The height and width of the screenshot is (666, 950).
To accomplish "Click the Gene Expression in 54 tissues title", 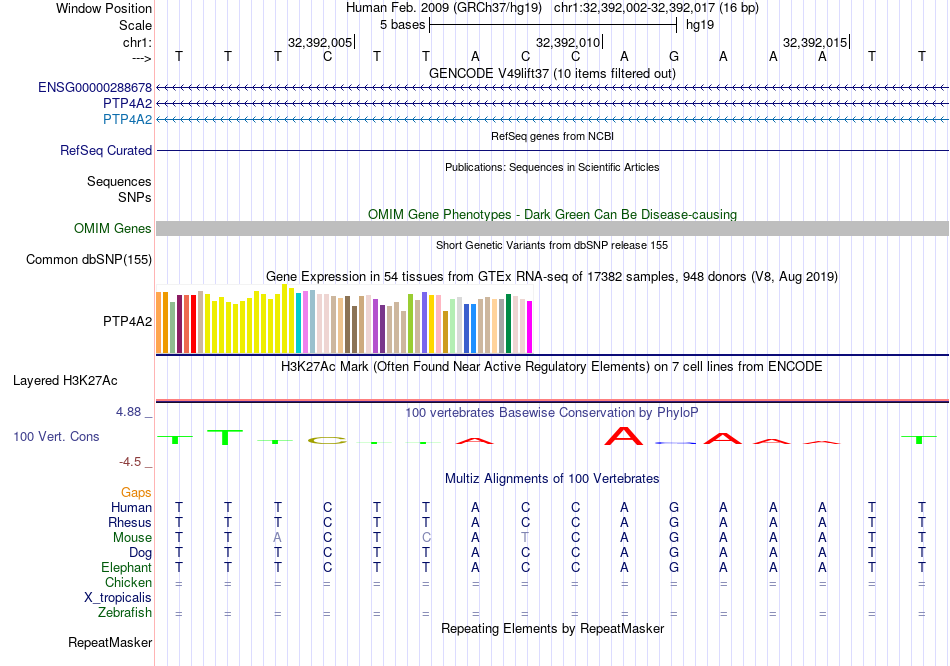I will [552, 277].
